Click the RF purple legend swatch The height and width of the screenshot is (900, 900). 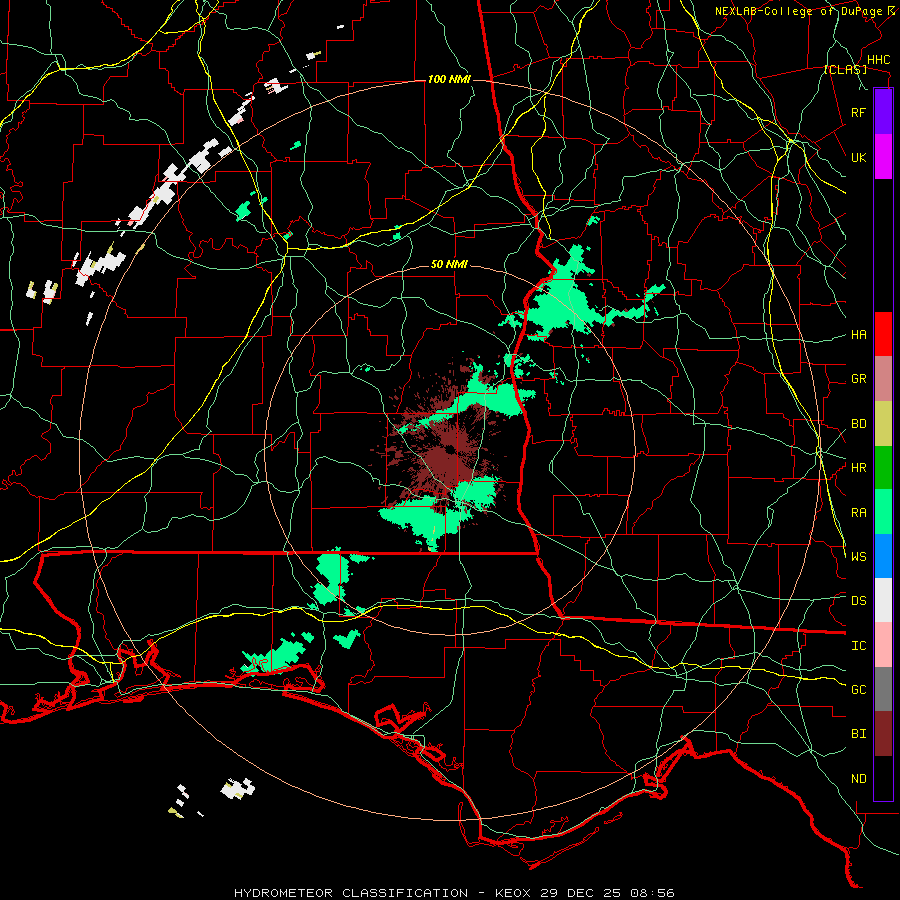(883, 112)
